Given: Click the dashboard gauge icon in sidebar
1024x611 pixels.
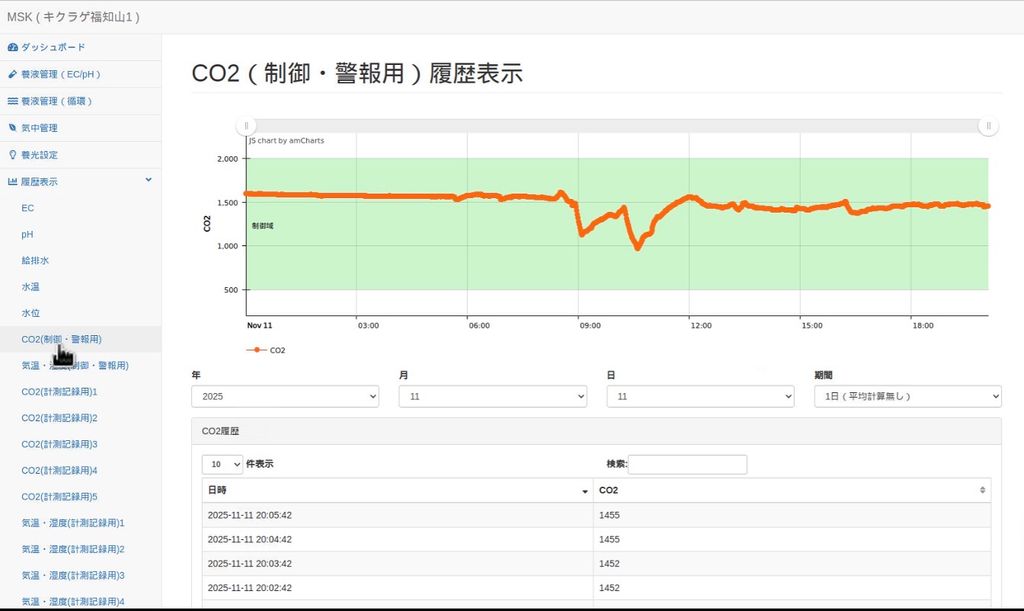Looking at the screenshot, I should [13, 47].
